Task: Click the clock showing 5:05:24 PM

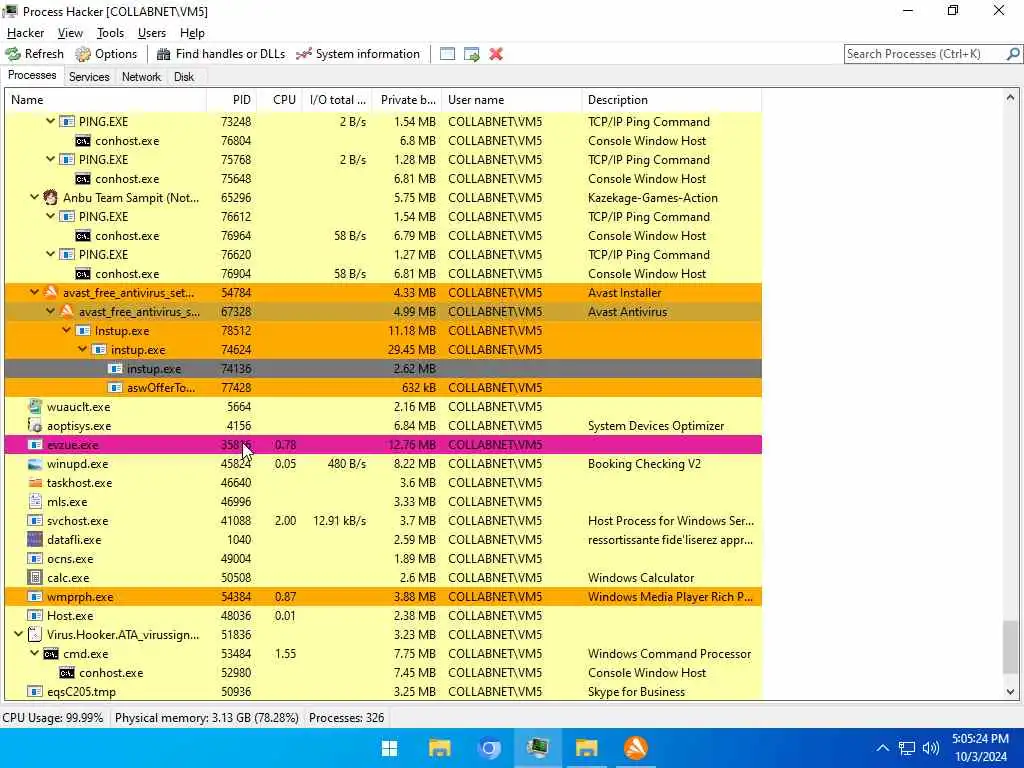Action: coord(980,739)
